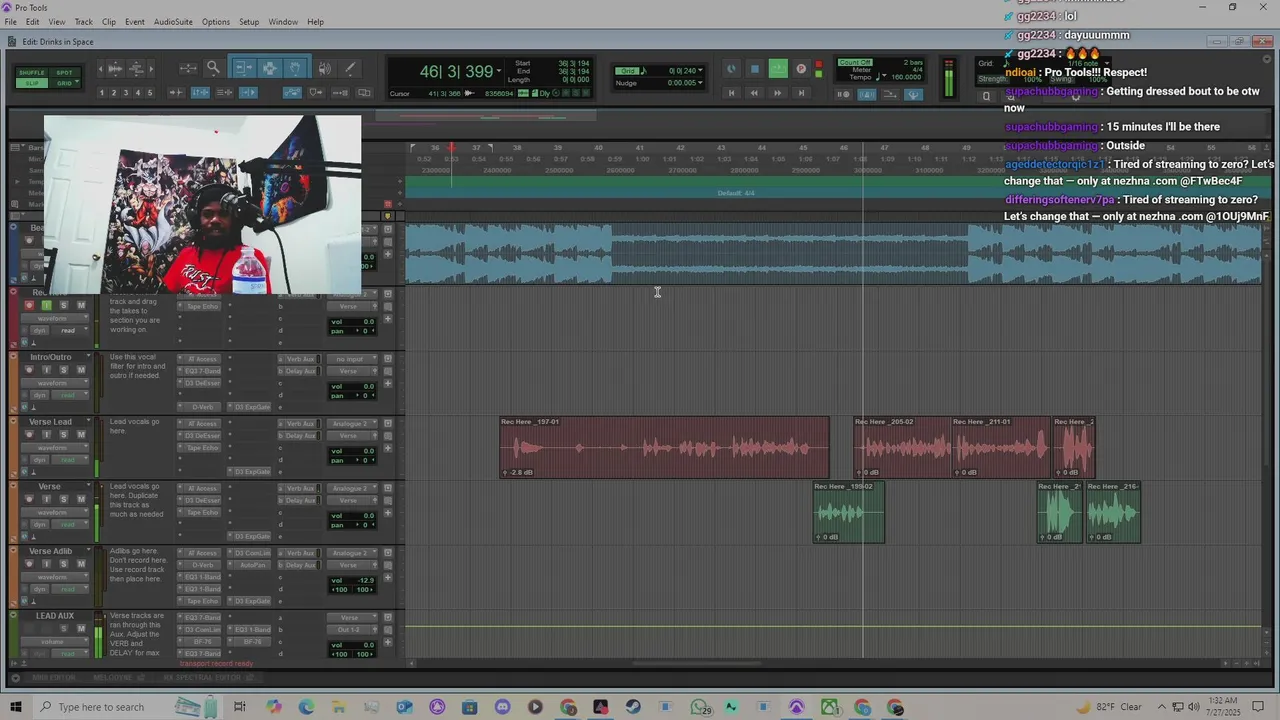Click bar 40 on timeline ruler
This screenshot has width=1280, height=720.
tap(599, 148)
